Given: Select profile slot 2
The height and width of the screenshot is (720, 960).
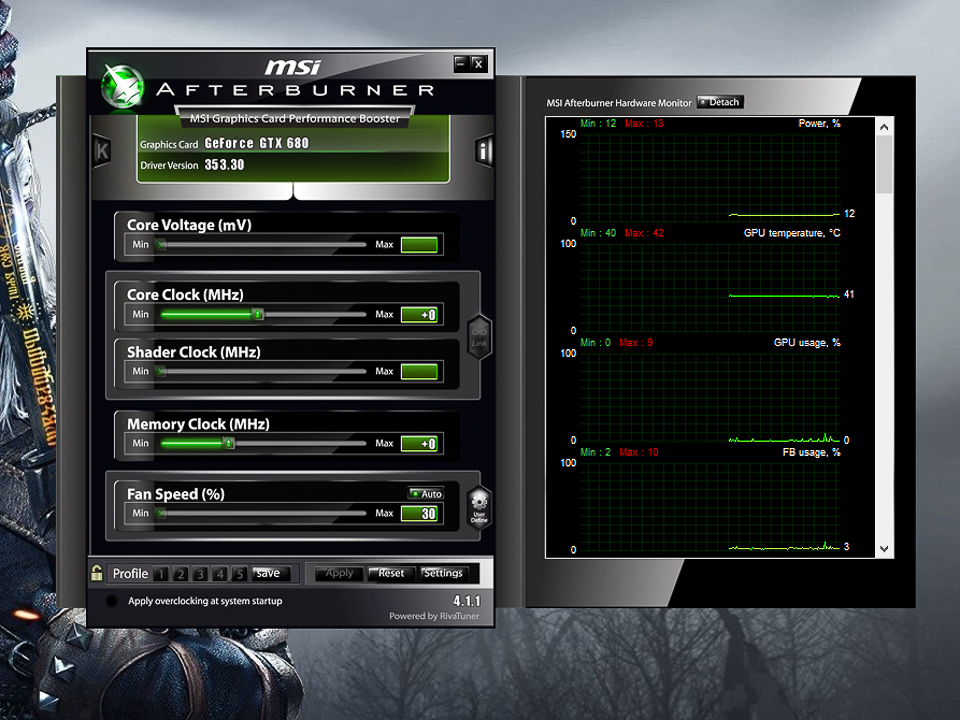Looking at the screenshot, I should click(x=181, y=574).
